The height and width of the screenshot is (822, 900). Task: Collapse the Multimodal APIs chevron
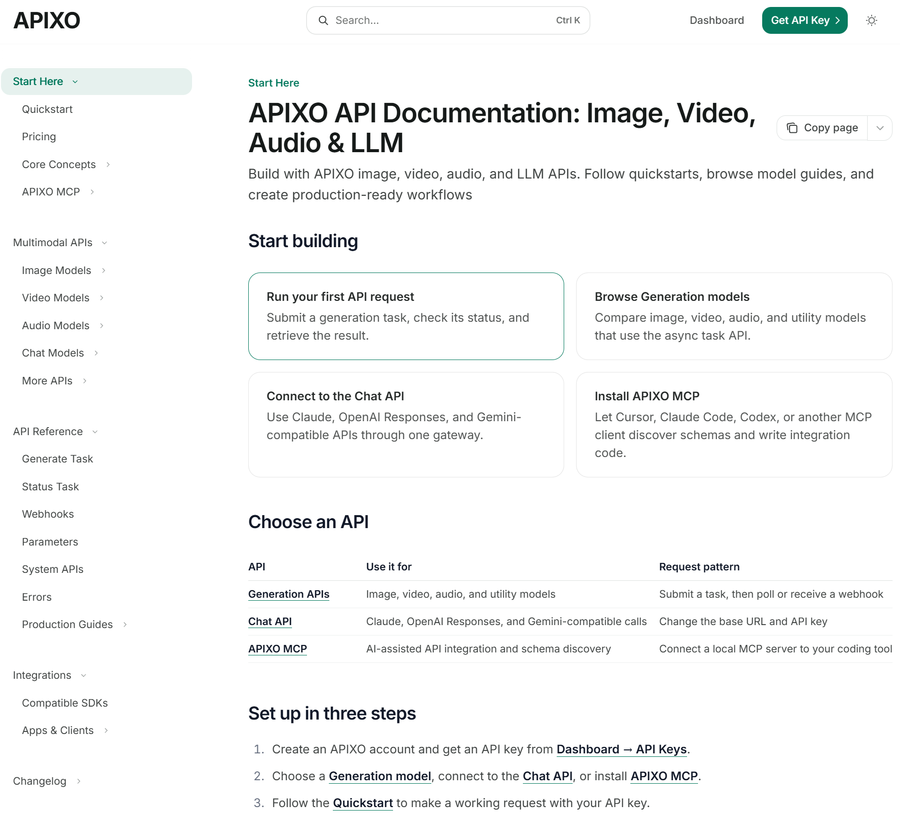(x=104, y=243)
